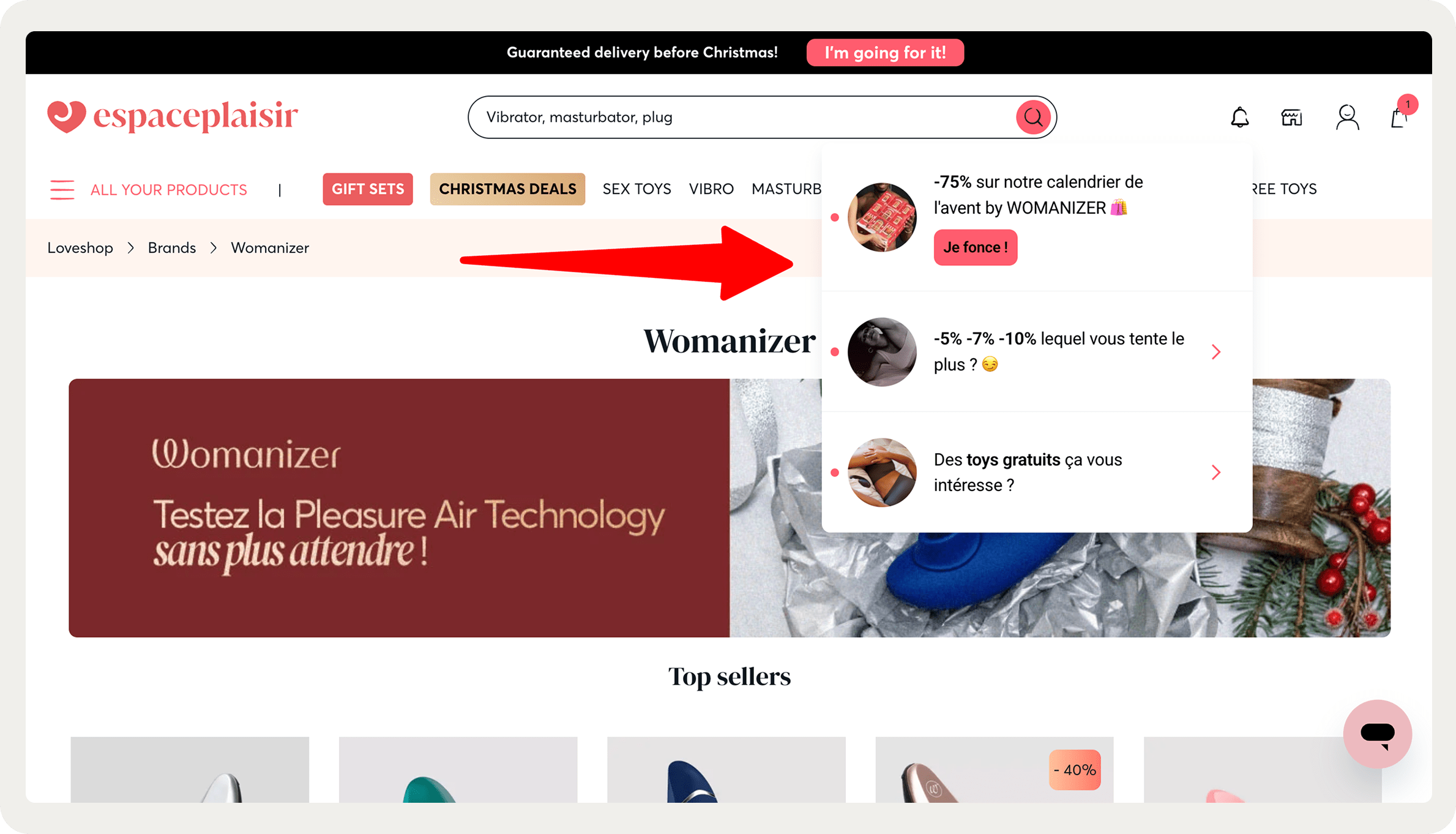Go to Brands breadcrumb link
The image size is (1456, 834).
[172, 248]
